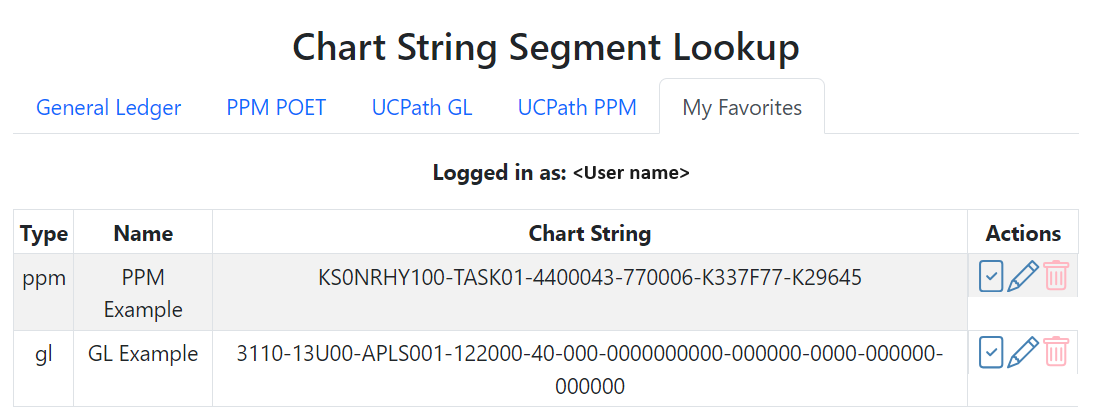The height and width of the screenshot is (412, 1093).
Task: Select the PPM Example favorite using its check icon
Action: (990, 276)
